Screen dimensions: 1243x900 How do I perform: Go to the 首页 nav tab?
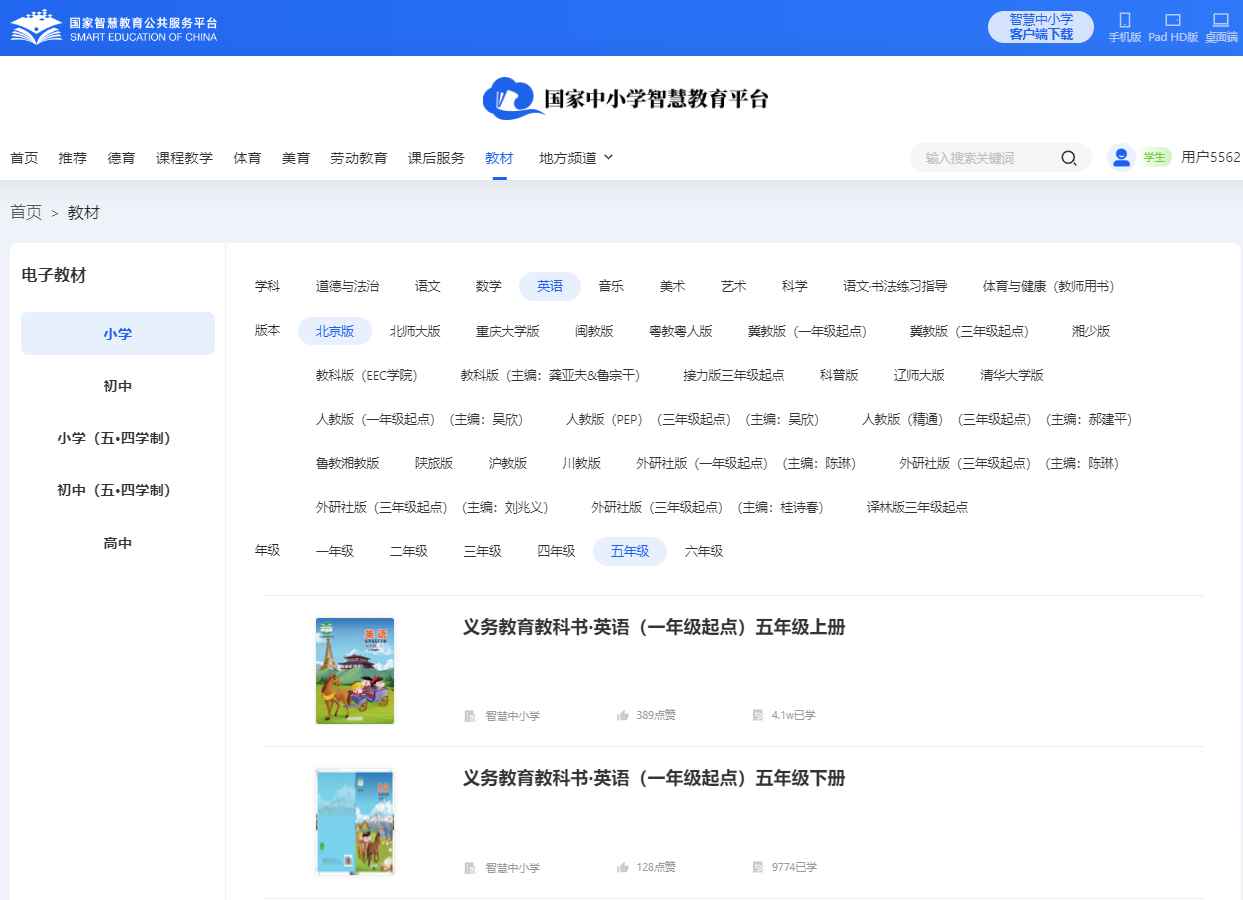24,158
